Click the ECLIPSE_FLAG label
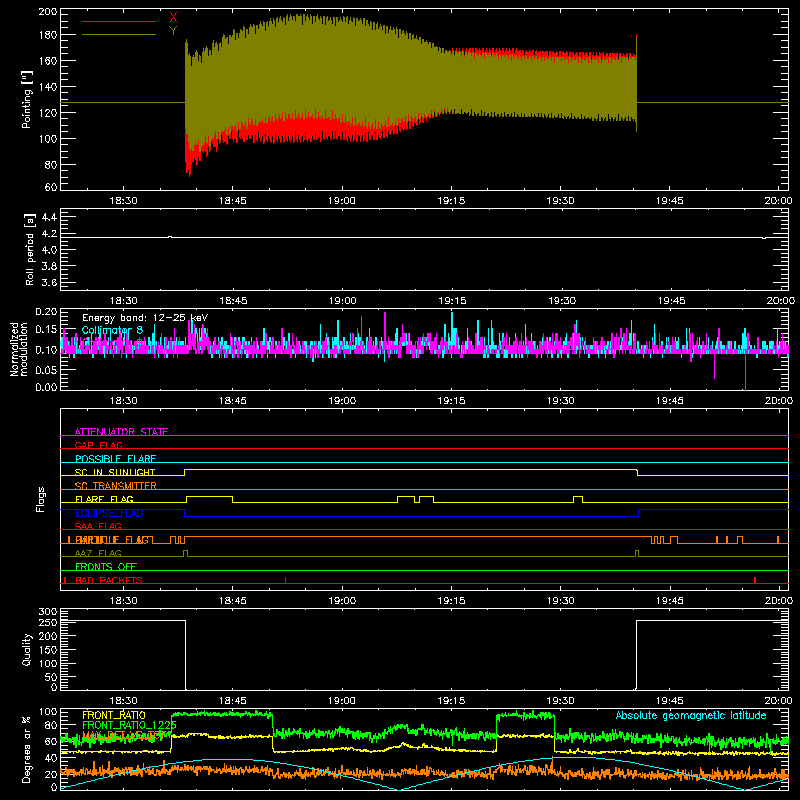The image size is (800, 800). click(109, 513)
